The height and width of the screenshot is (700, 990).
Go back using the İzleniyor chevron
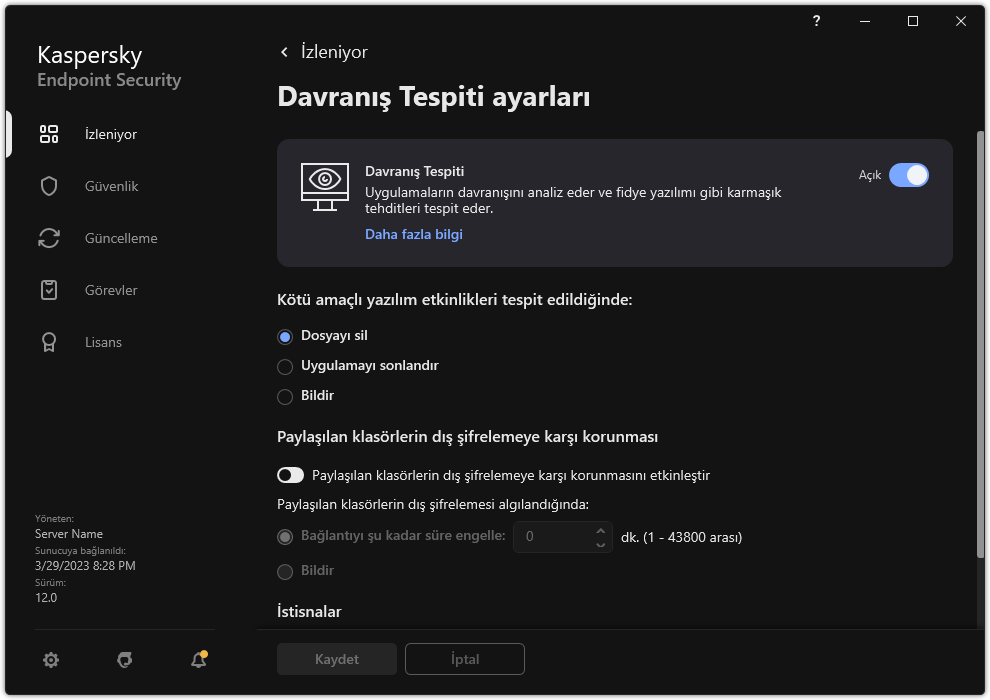[x=285, y=52]
